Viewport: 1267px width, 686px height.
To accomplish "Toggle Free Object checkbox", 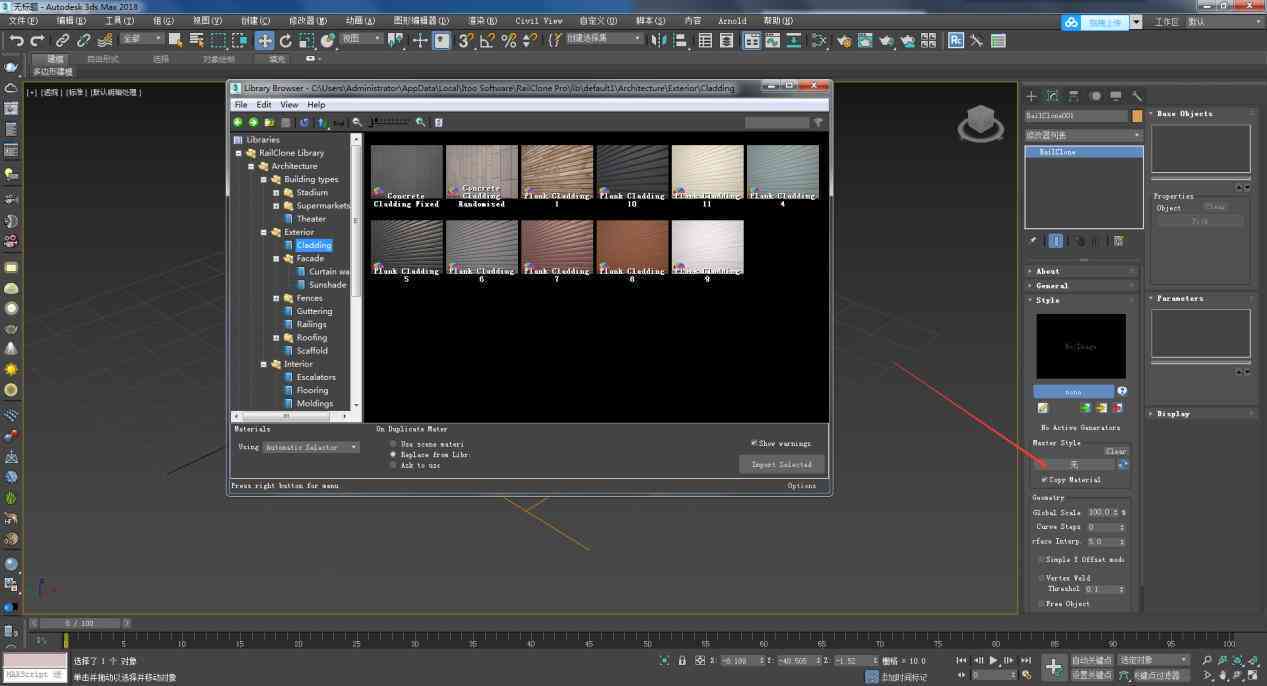I will coord(1041,604).
